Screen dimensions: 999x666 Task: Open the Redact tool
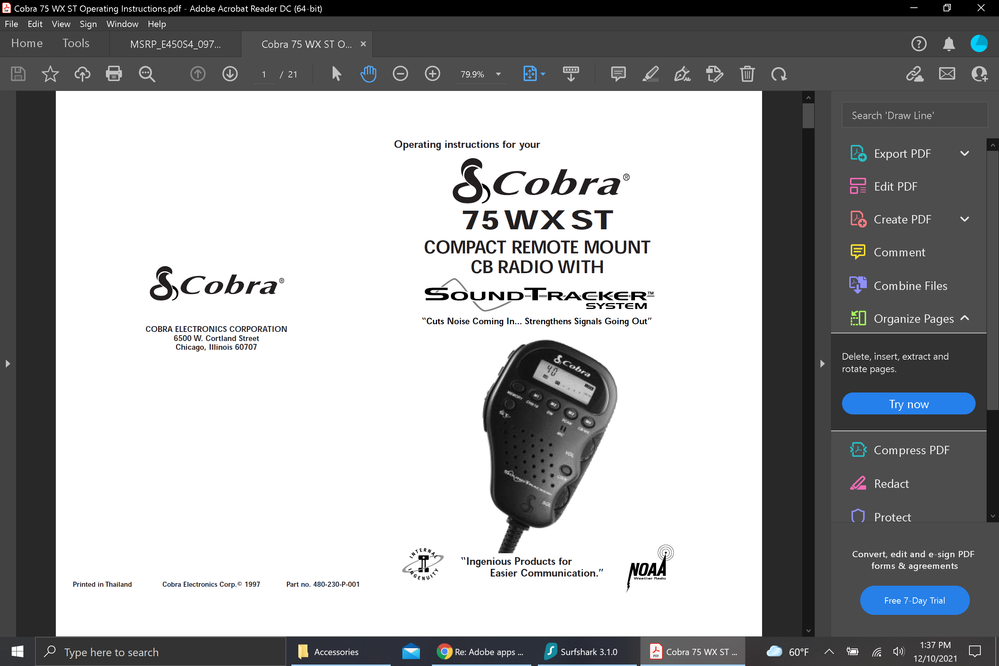tap(891, 484)
